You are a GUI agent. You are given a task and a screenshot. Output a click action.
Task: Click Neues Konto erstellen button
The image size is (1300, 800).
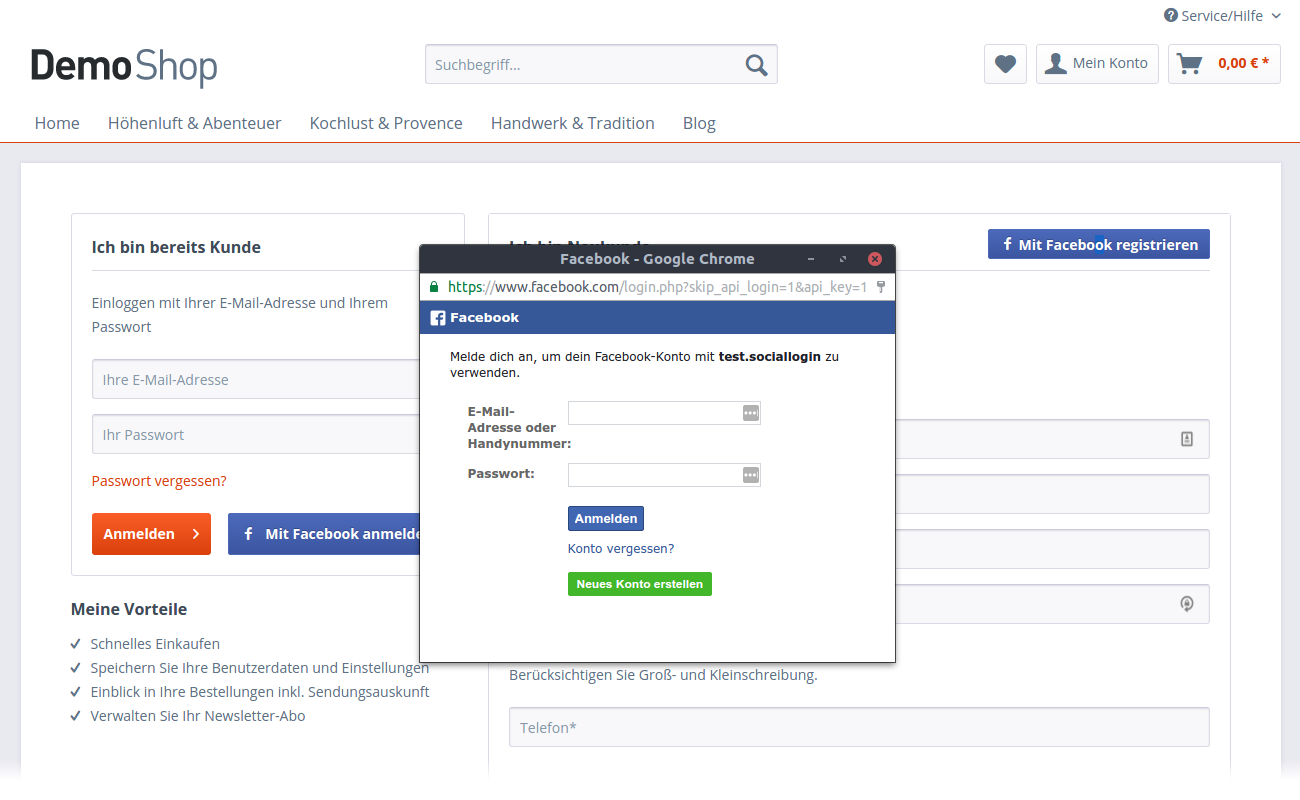point(640,584)
